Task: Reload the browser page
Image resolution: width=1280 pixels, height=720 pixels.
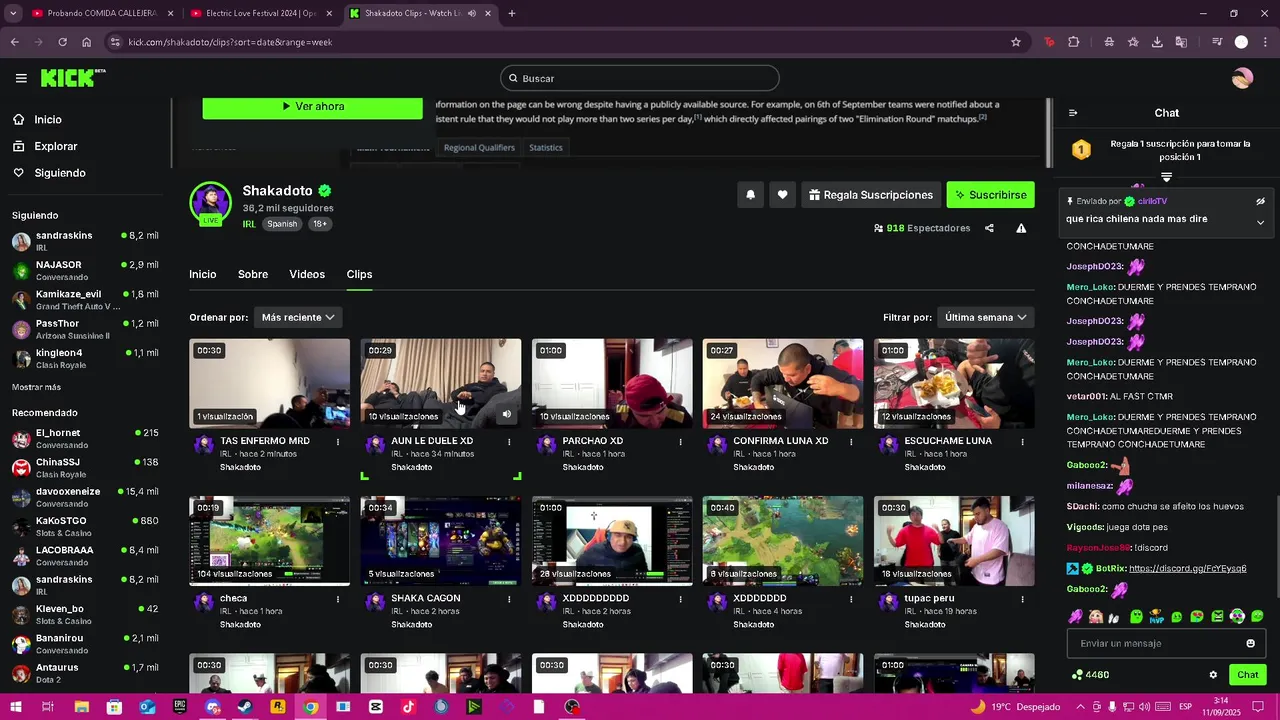Action: (x=62, y=42)
